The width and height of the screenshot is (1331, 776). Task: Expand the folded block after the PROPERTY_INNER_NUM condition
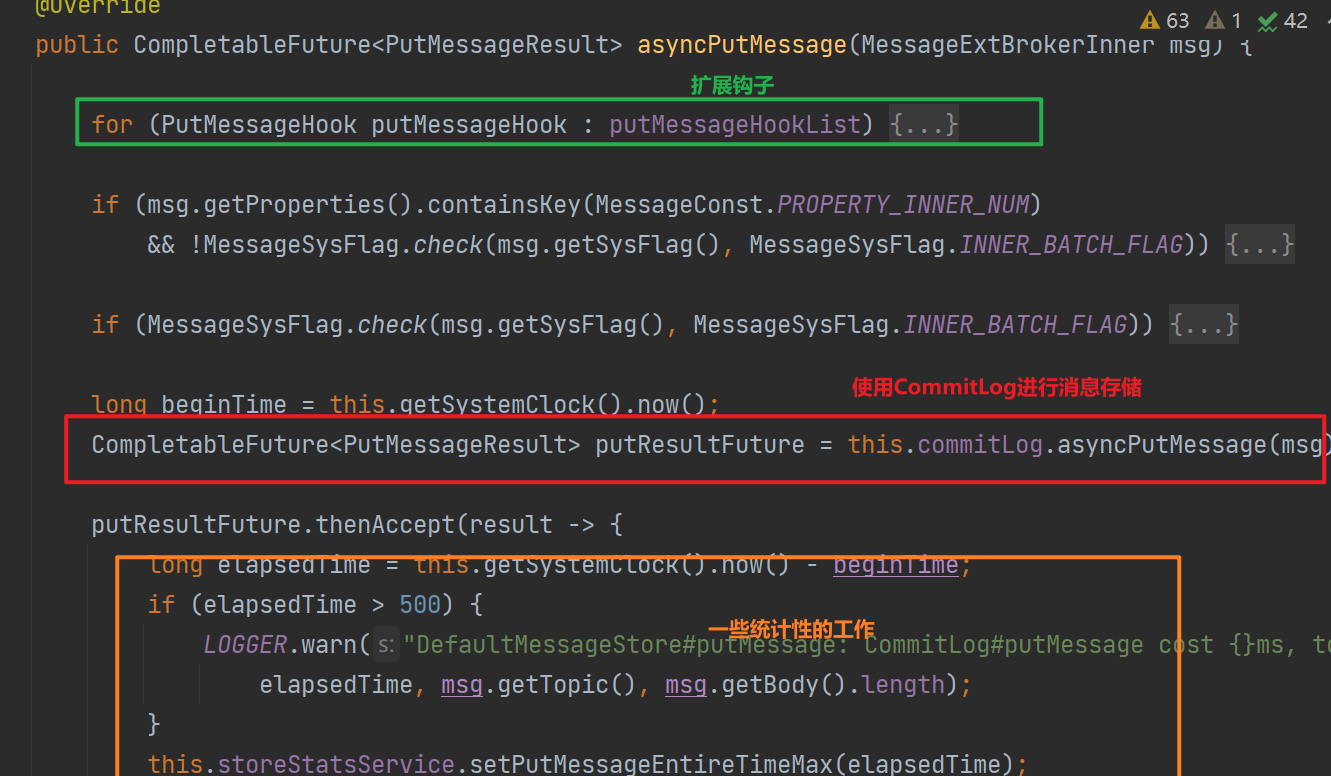[x=1260, y=244]
